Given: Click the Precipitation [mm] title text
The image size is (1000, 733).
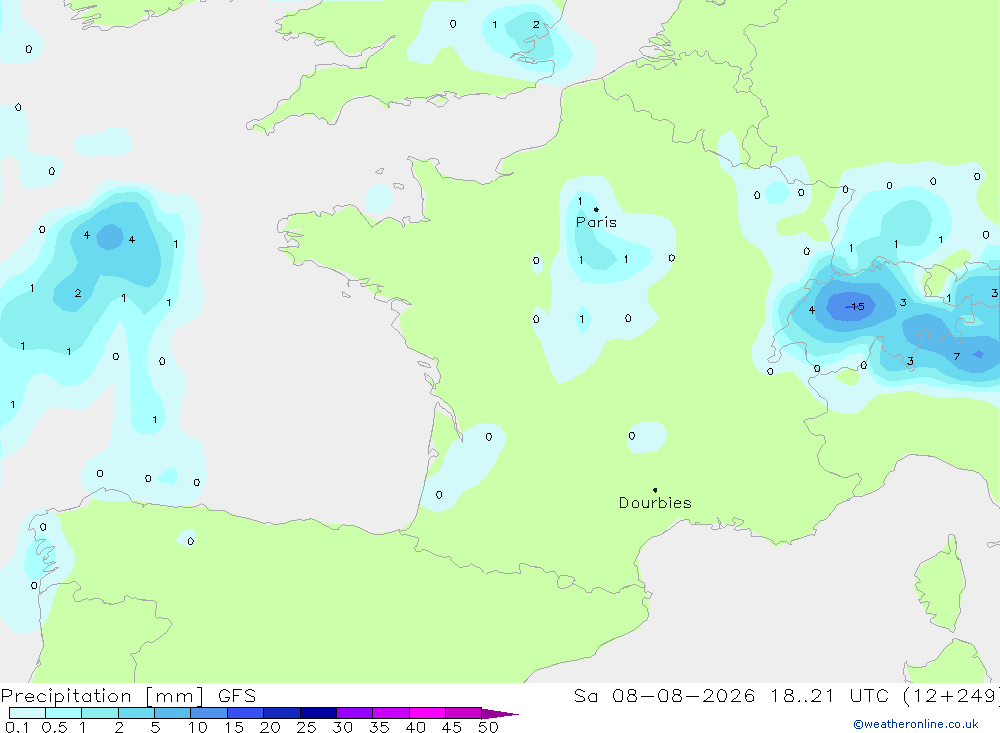Looking at the screenshot, I should [x=102, y=696].
